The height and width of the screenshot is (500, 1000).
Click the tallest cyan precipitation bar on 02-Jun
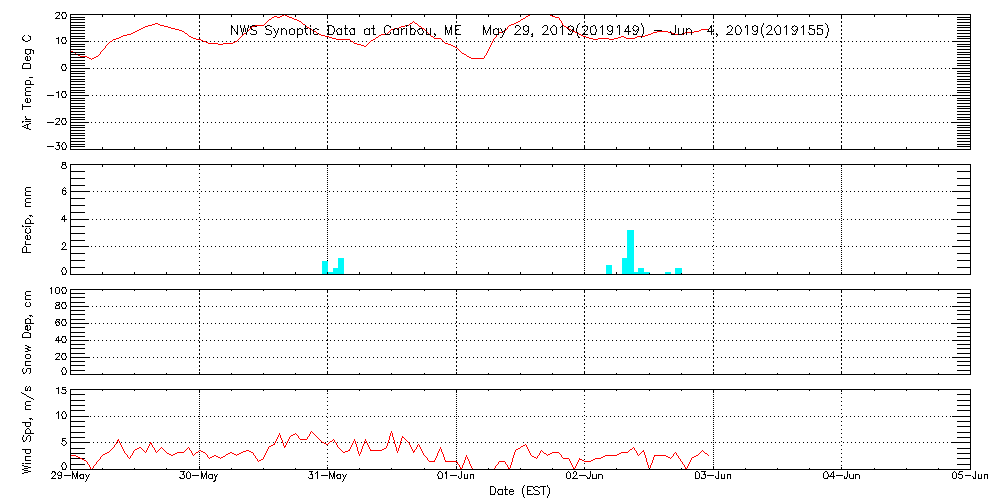[630, 252]
